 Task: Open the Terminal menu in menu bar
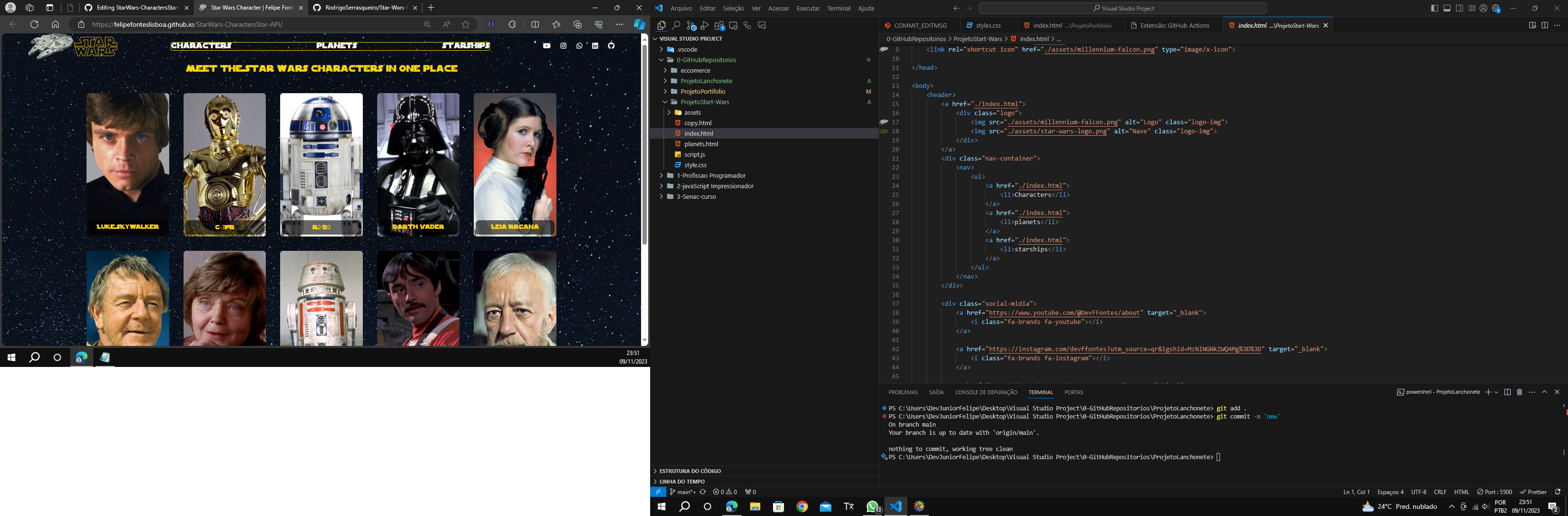click(x=838, y=9)
